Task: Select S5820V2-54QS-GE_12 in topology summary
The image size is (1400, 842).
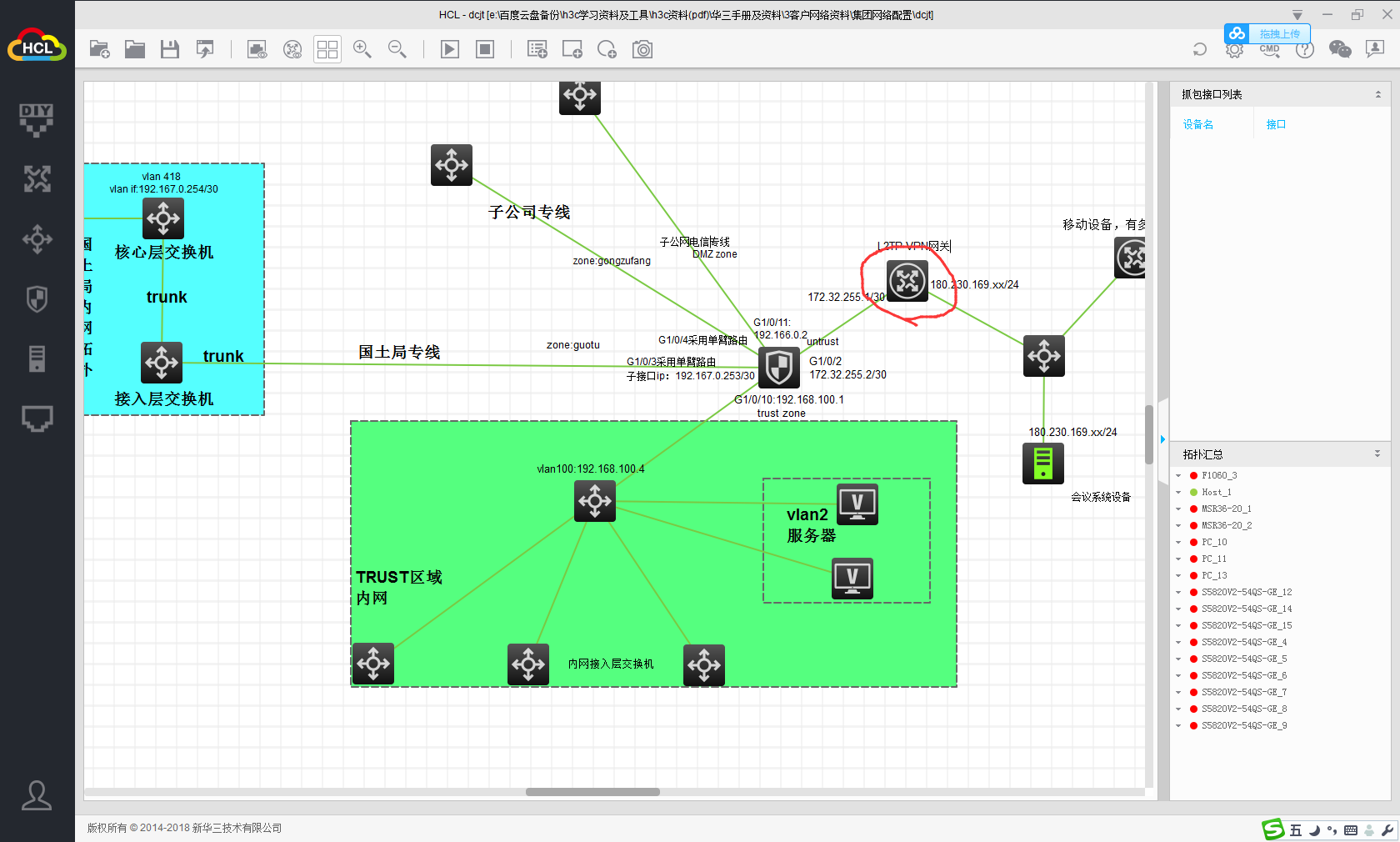Action: (1247, 593)
